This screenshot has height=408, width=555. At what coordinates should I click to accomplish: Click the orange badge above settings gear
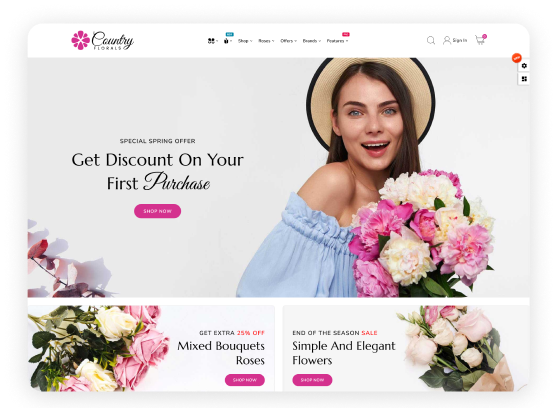[517, 57]
